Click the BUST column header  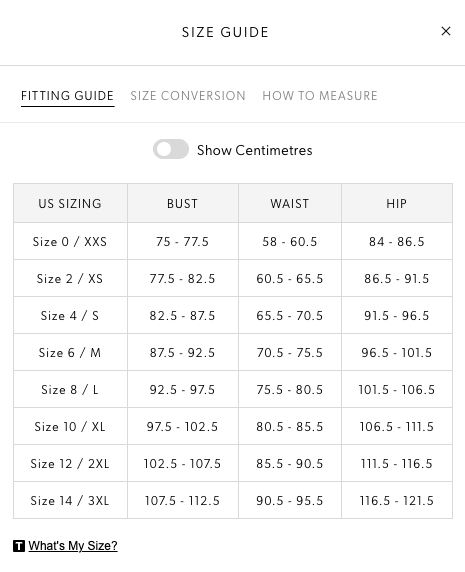tap(182, 204)
